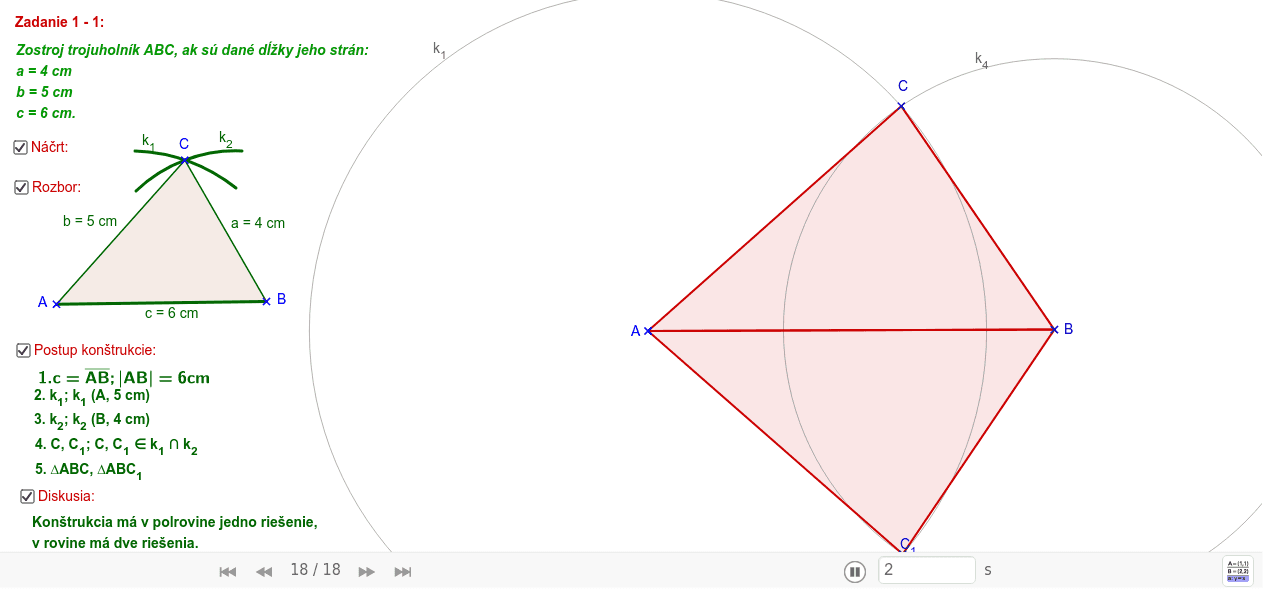
Task: Toggle the Postup konštrukcie checkbox
Action: point(23,350)
